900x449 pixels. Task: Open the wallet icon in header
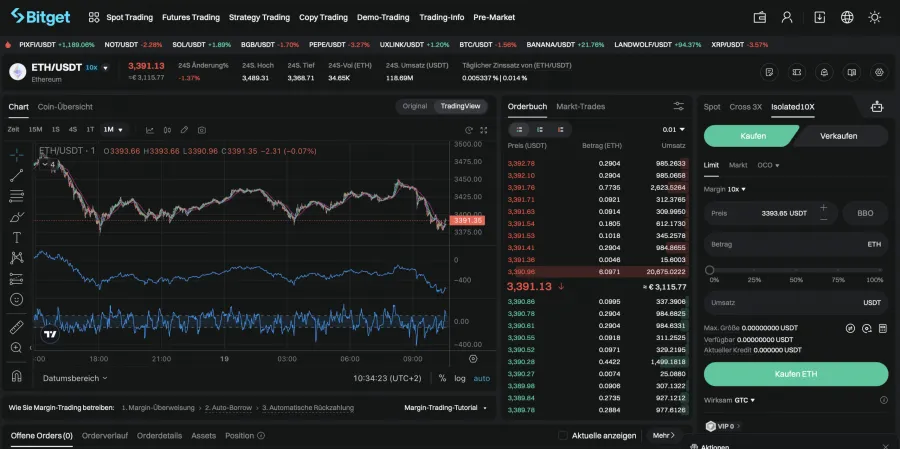760,17
